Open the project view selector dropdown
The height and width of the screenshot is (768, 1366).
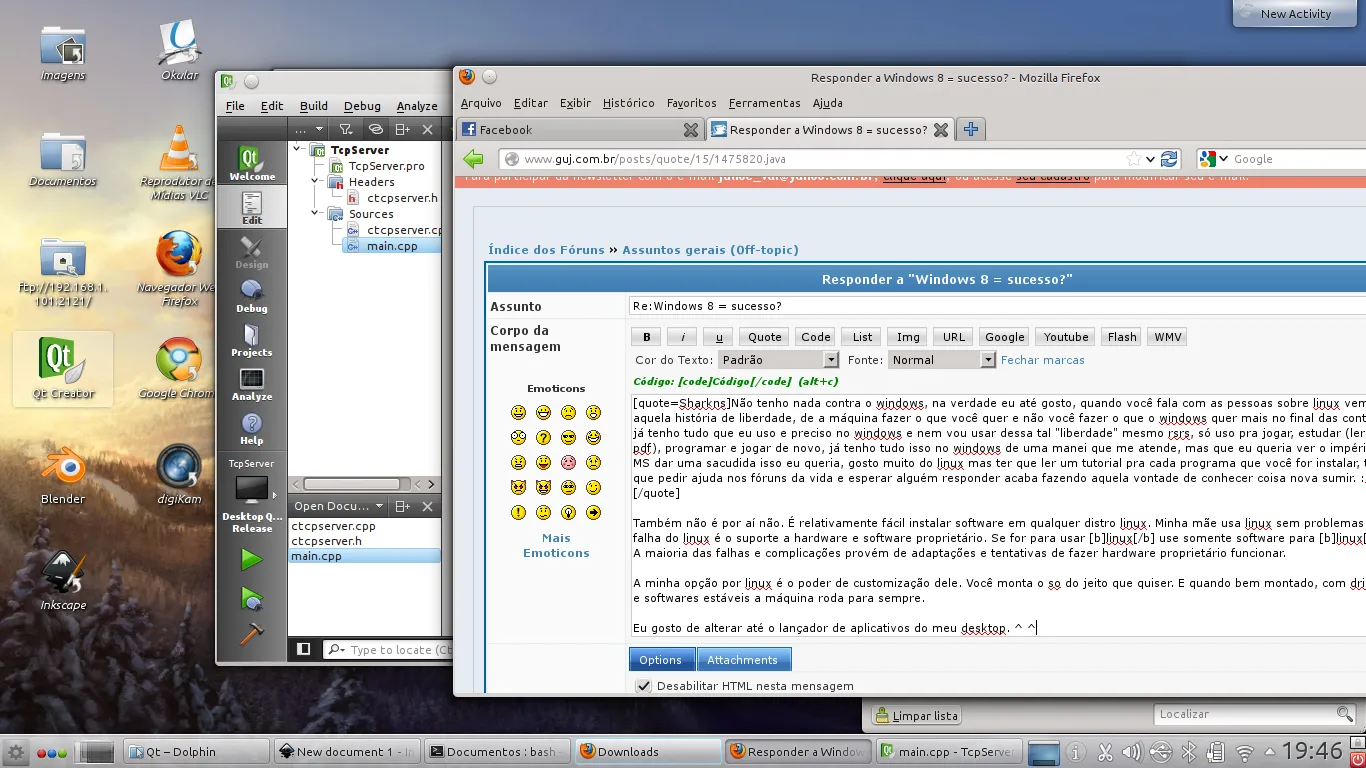pyautogui.click(x=310, y=129)
